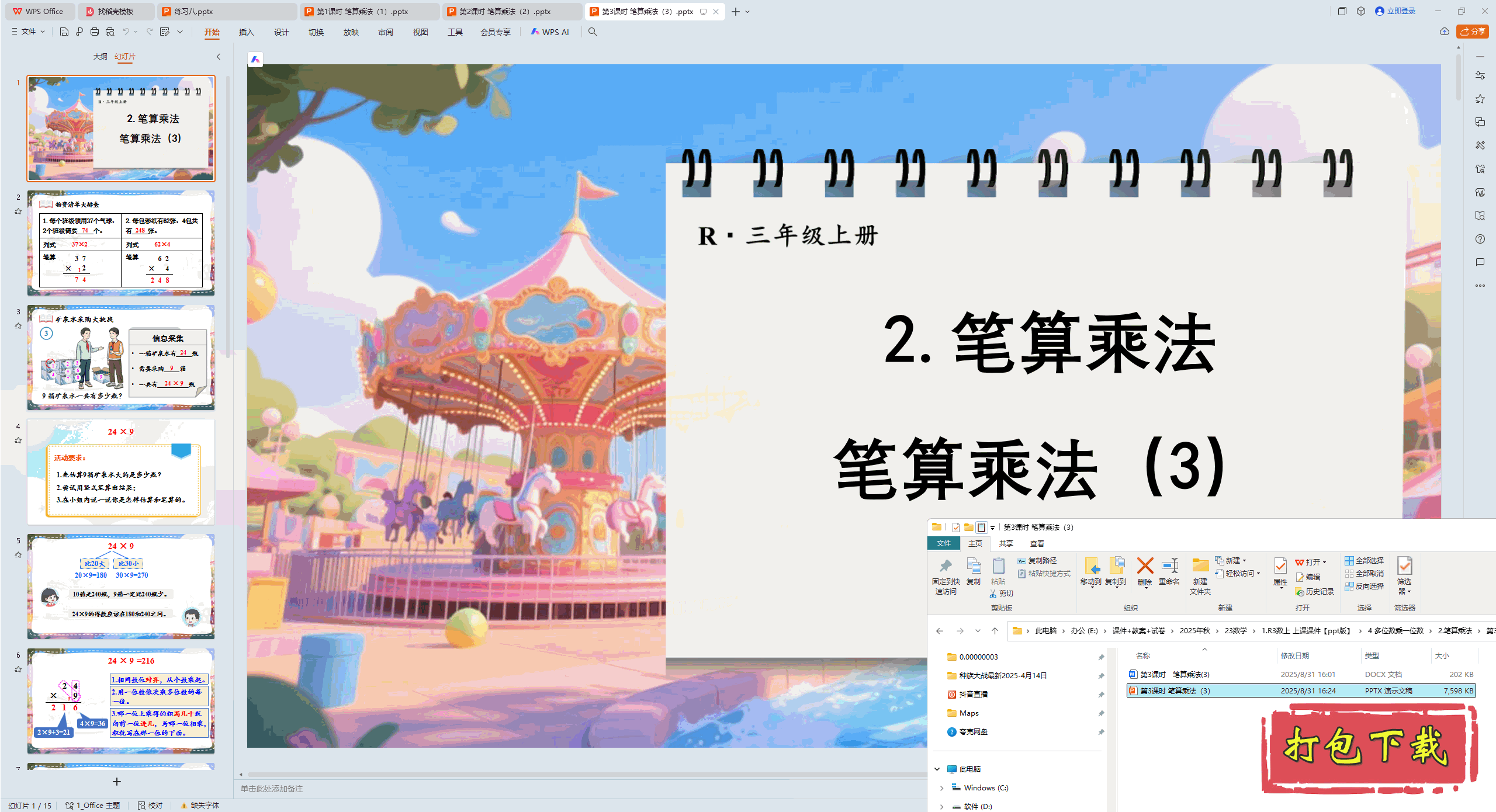Click the Print icon in quick access toolbar
The width and height of the screenshot is (1496, 812).
click(94, 32)
